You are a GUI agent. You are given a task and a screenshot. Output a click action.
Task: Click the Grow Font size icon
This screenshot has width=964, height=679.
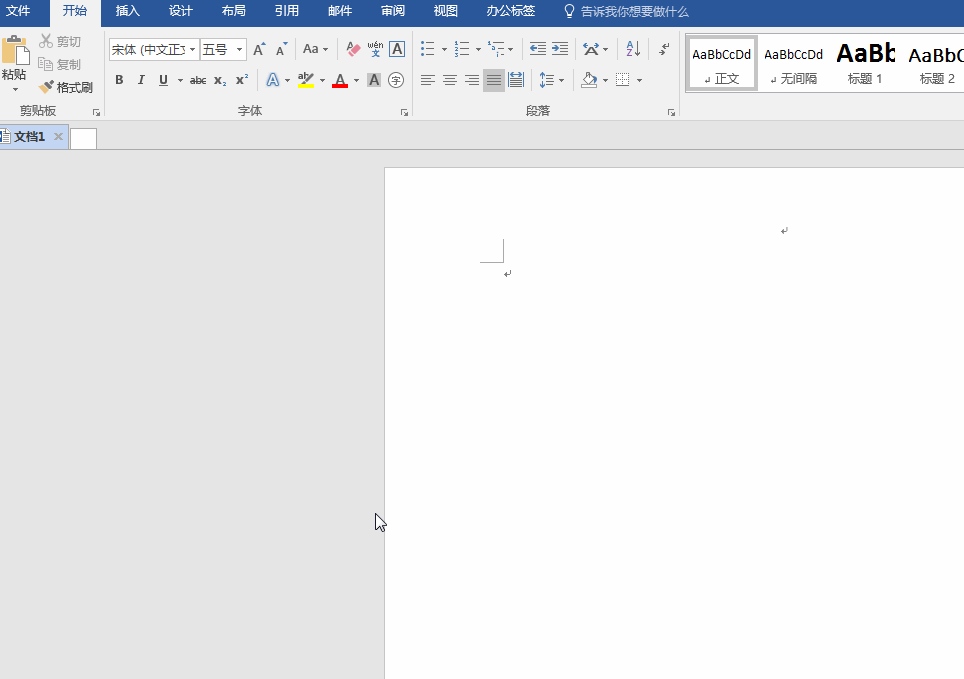tap(259, 49)
